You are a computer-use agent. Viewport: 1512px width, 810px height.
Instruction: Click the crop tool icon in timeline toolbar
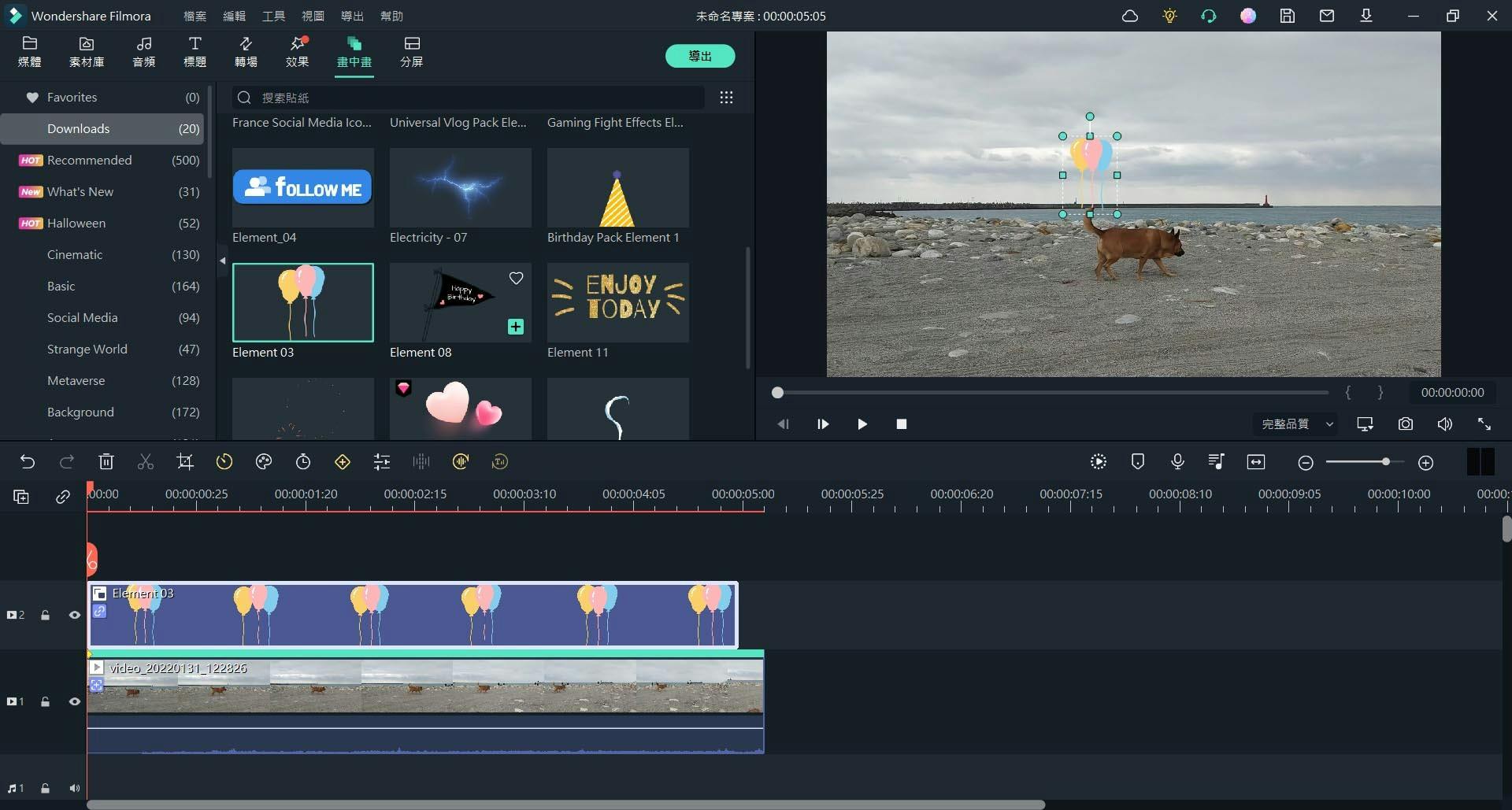185,462
